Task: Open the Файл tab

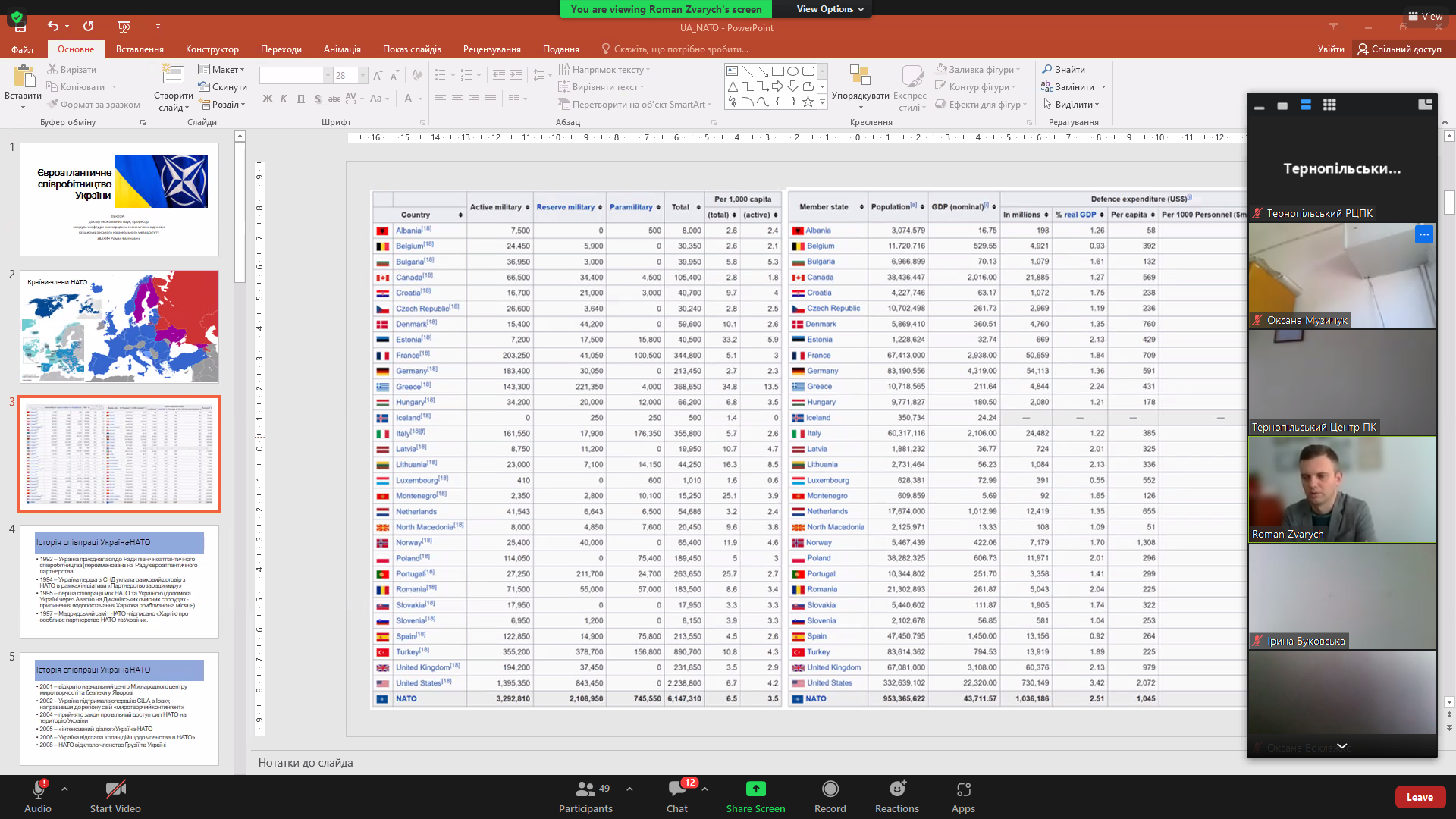Action: [x=22, y=49]
